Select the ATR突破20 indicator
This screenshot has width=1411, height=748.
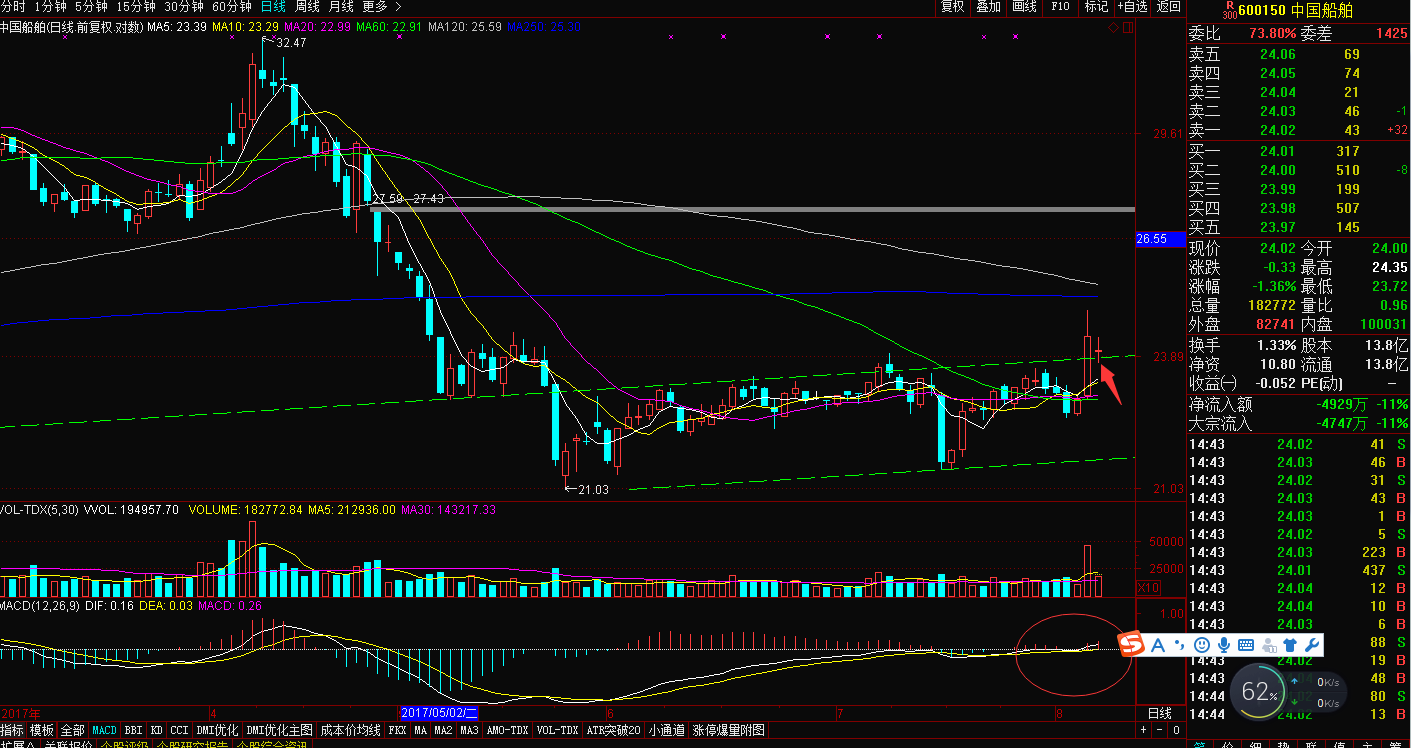[613, 731]
